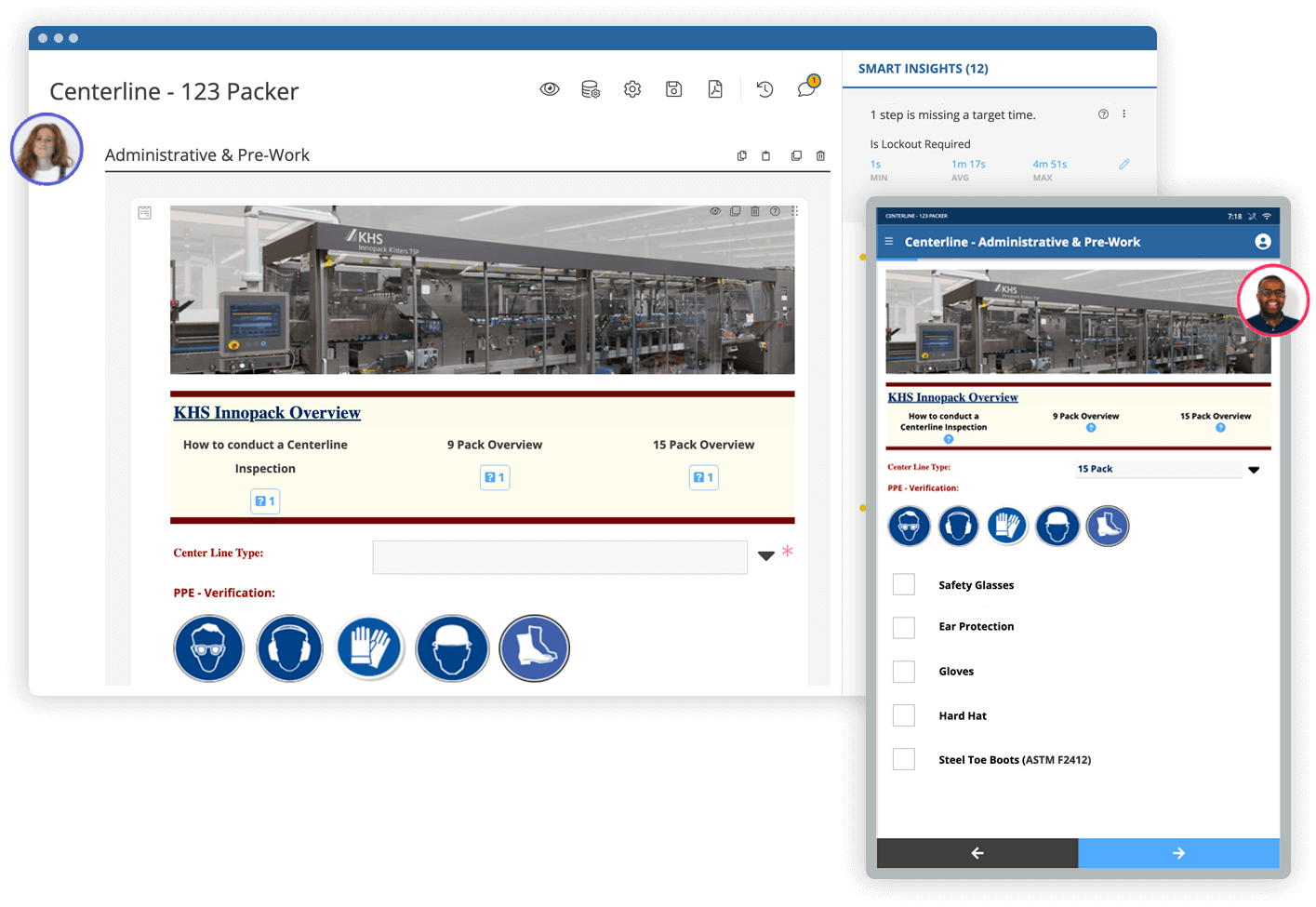
Task: Click the woman's profile avatar
Action: point(47,150)
